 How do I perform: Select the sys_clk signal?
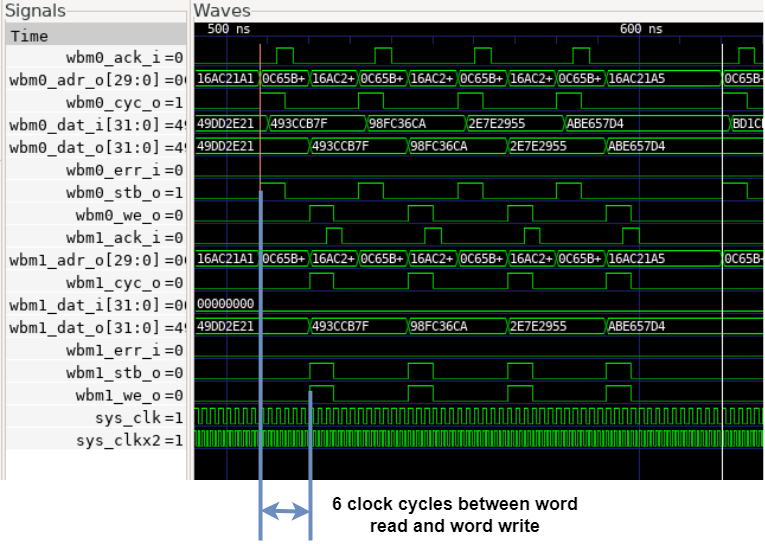(x=96, y=417)
